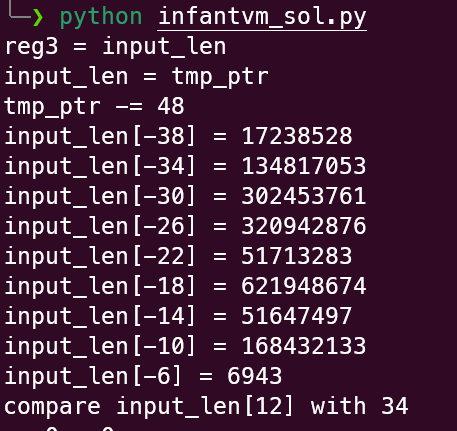Click the value 51713283
457x431 pixels.
297,256
